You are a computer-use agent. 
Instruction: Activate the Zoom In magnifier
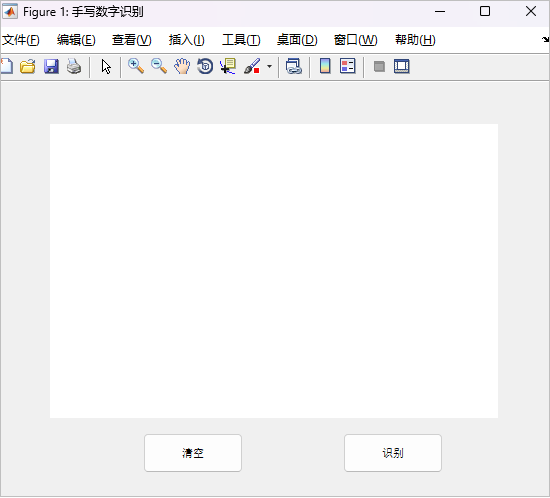pyautogui.click(x=136, y=66)
